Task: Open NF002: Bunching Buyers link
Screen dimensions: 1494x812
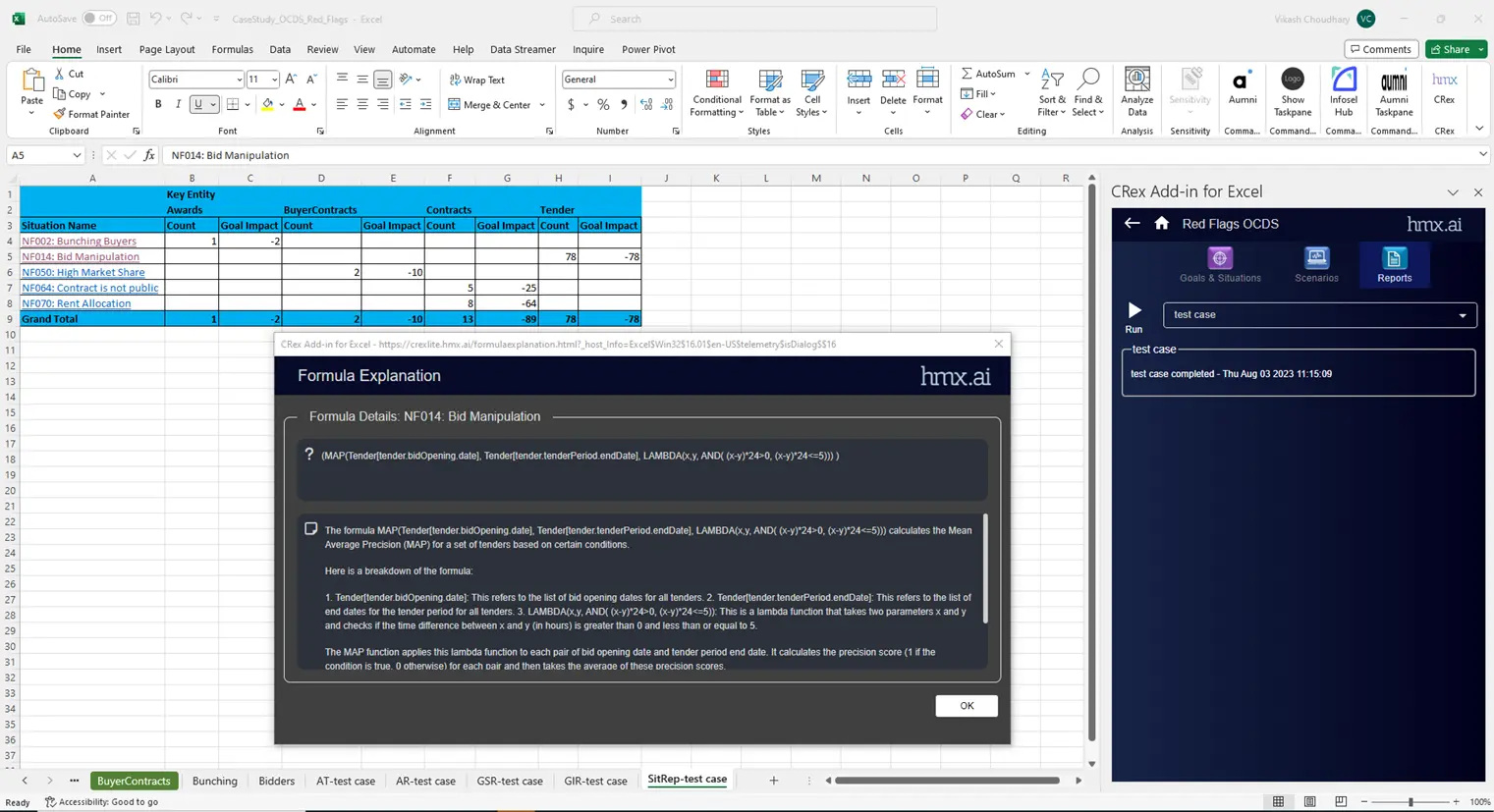Action: 79,241
